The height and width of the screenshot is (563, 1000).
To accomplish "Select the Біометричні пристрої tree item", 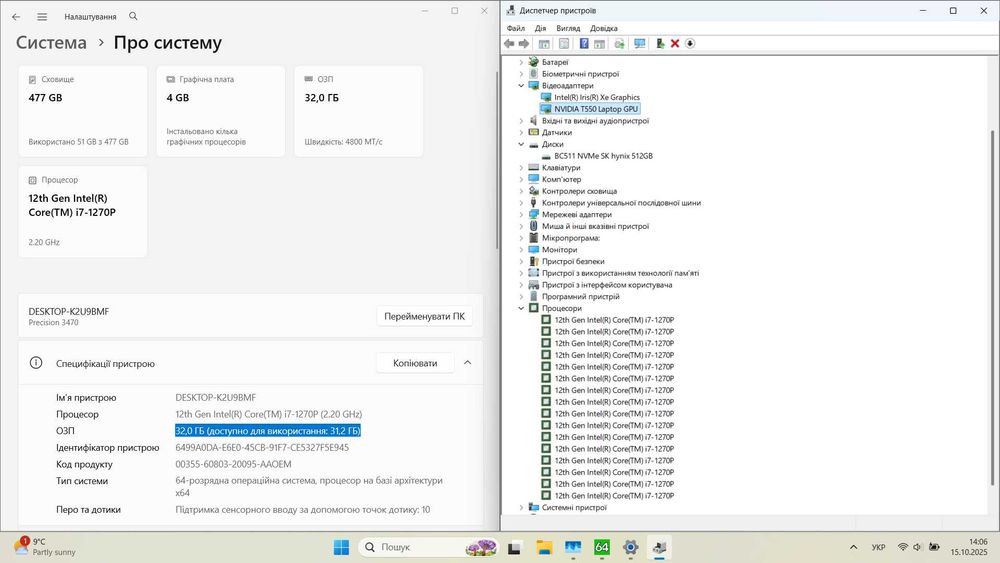I will click(580, 74).
